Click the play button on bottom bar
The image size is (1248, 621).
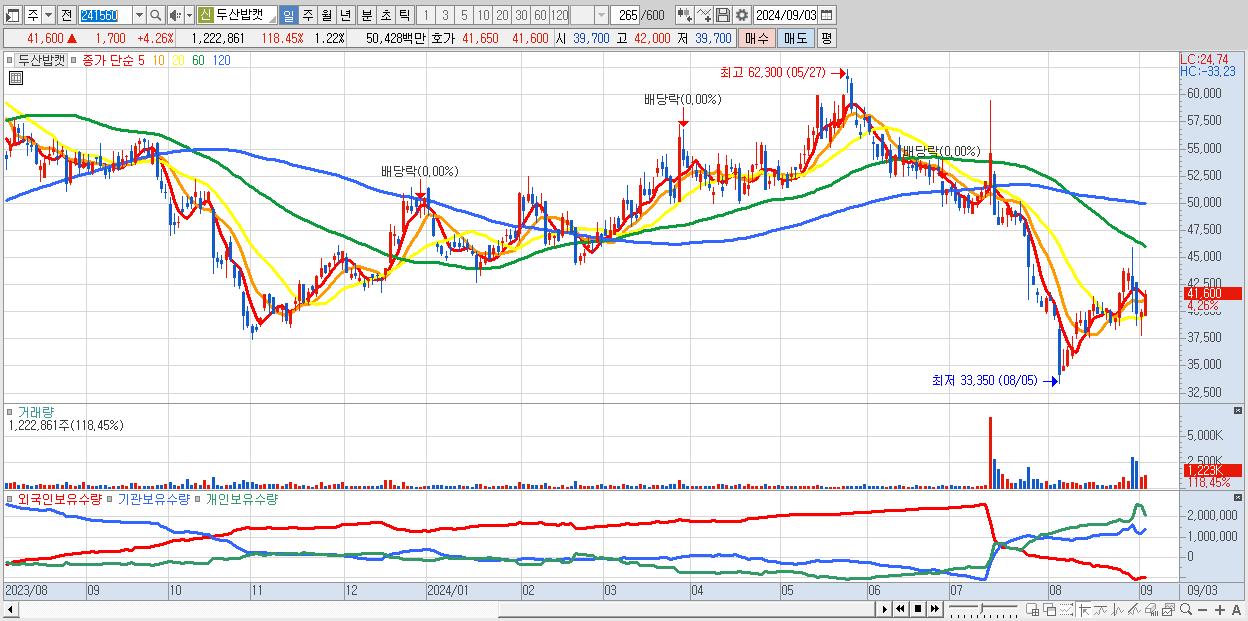pyautogui.click(x=885, y=609)
